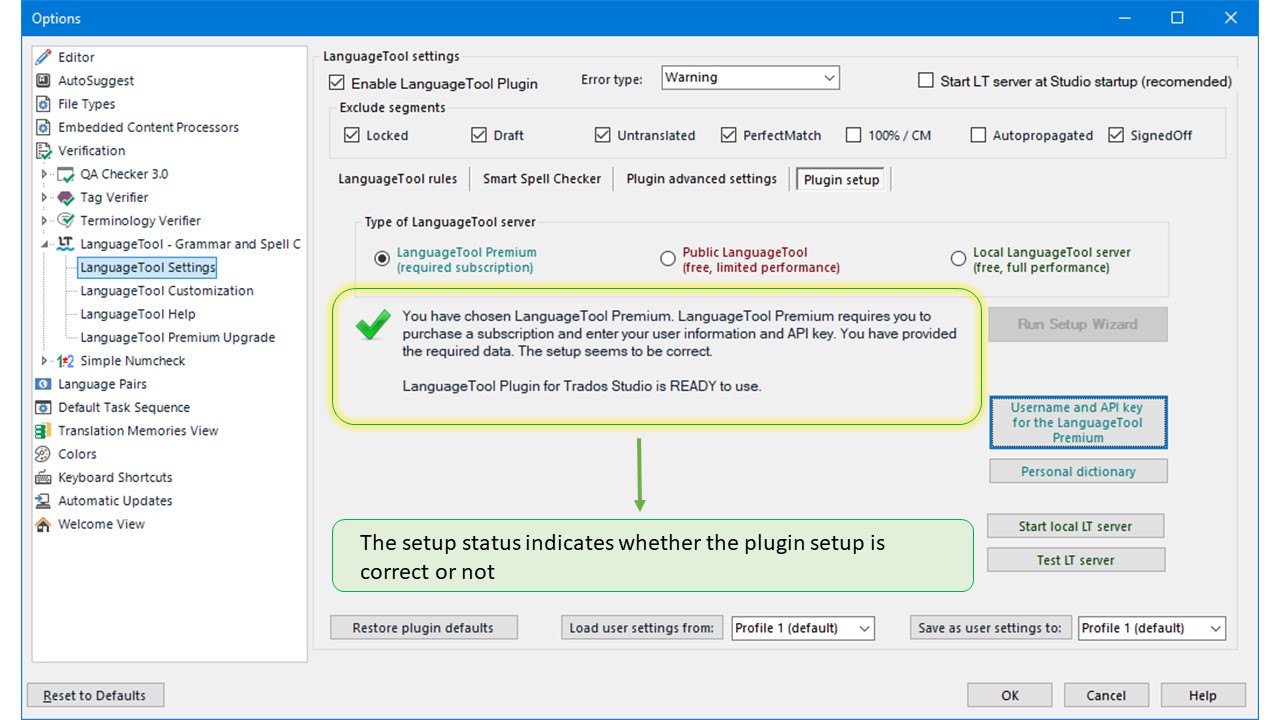Select the Public LanguageTool radio button
The width and height of the screenshot is (1280, 720).
(x=668, y=259)
